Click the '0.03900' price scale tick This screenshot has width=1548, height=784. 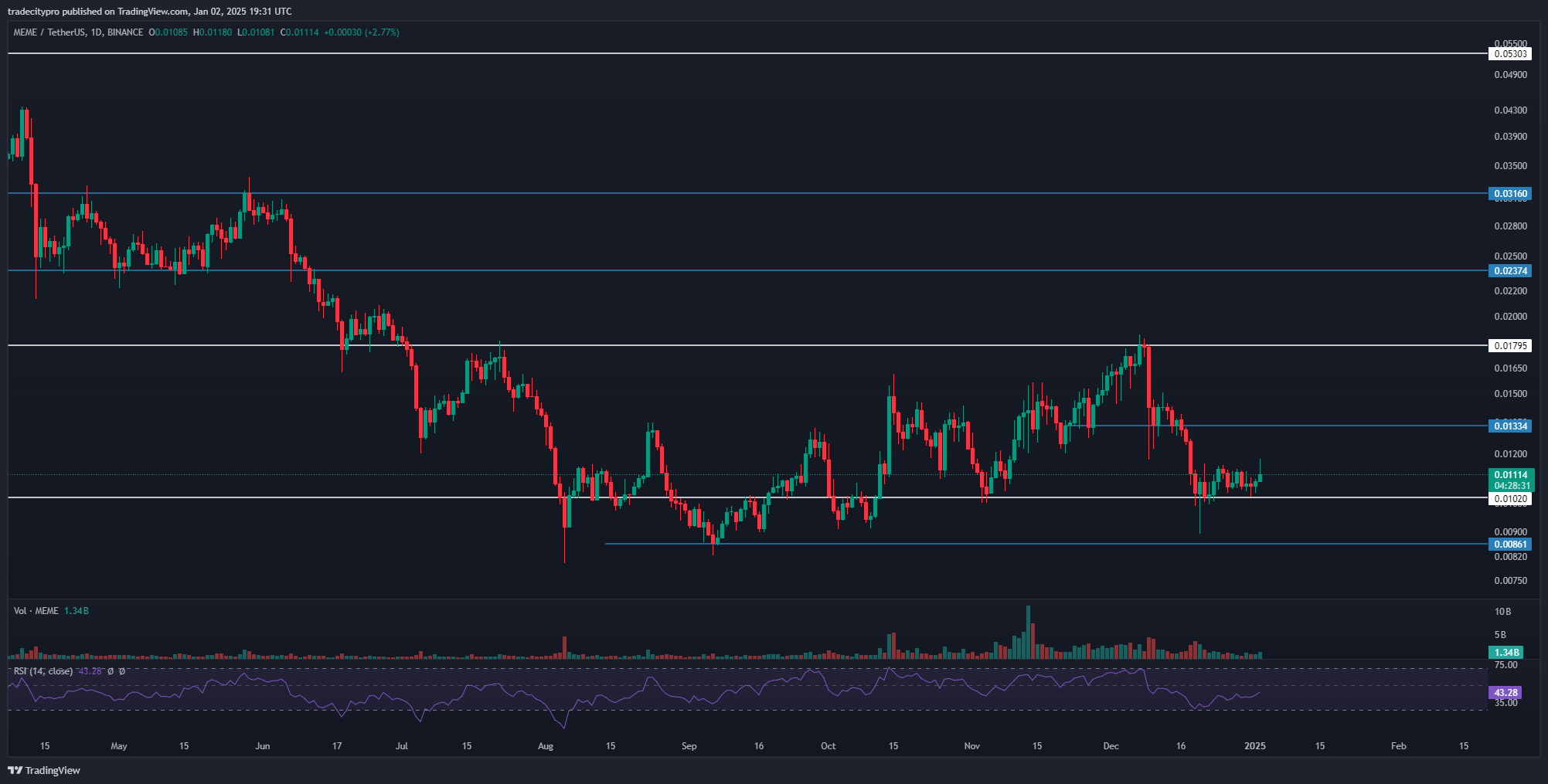click(1510, 137)
